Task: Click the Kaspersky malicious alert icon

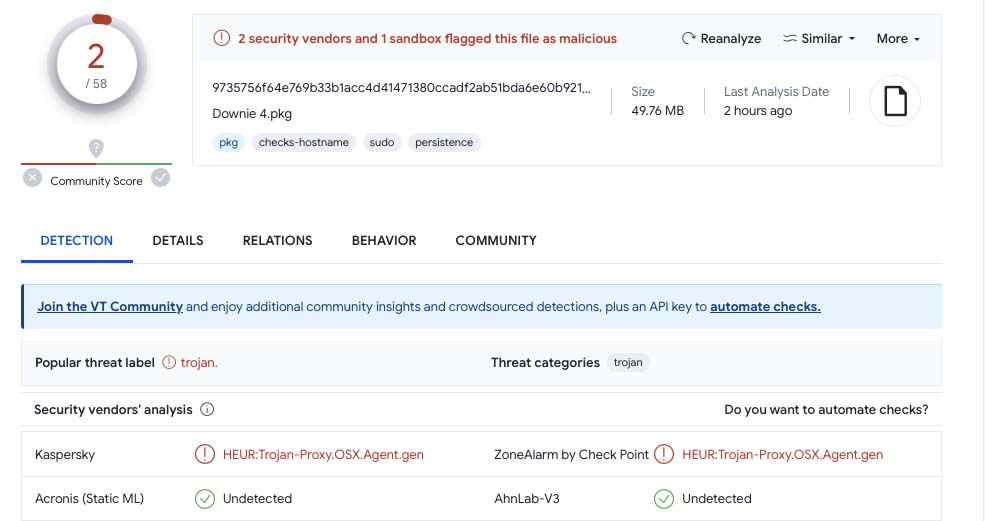Action: (x=205, y=454)
